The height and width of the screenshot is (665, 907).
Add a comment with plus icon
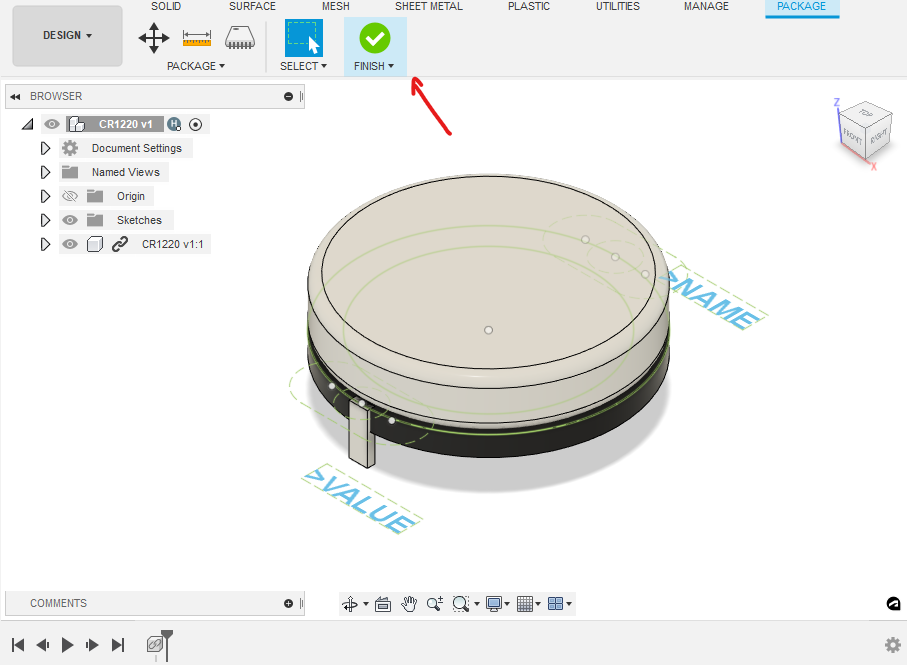click(288, 604)
